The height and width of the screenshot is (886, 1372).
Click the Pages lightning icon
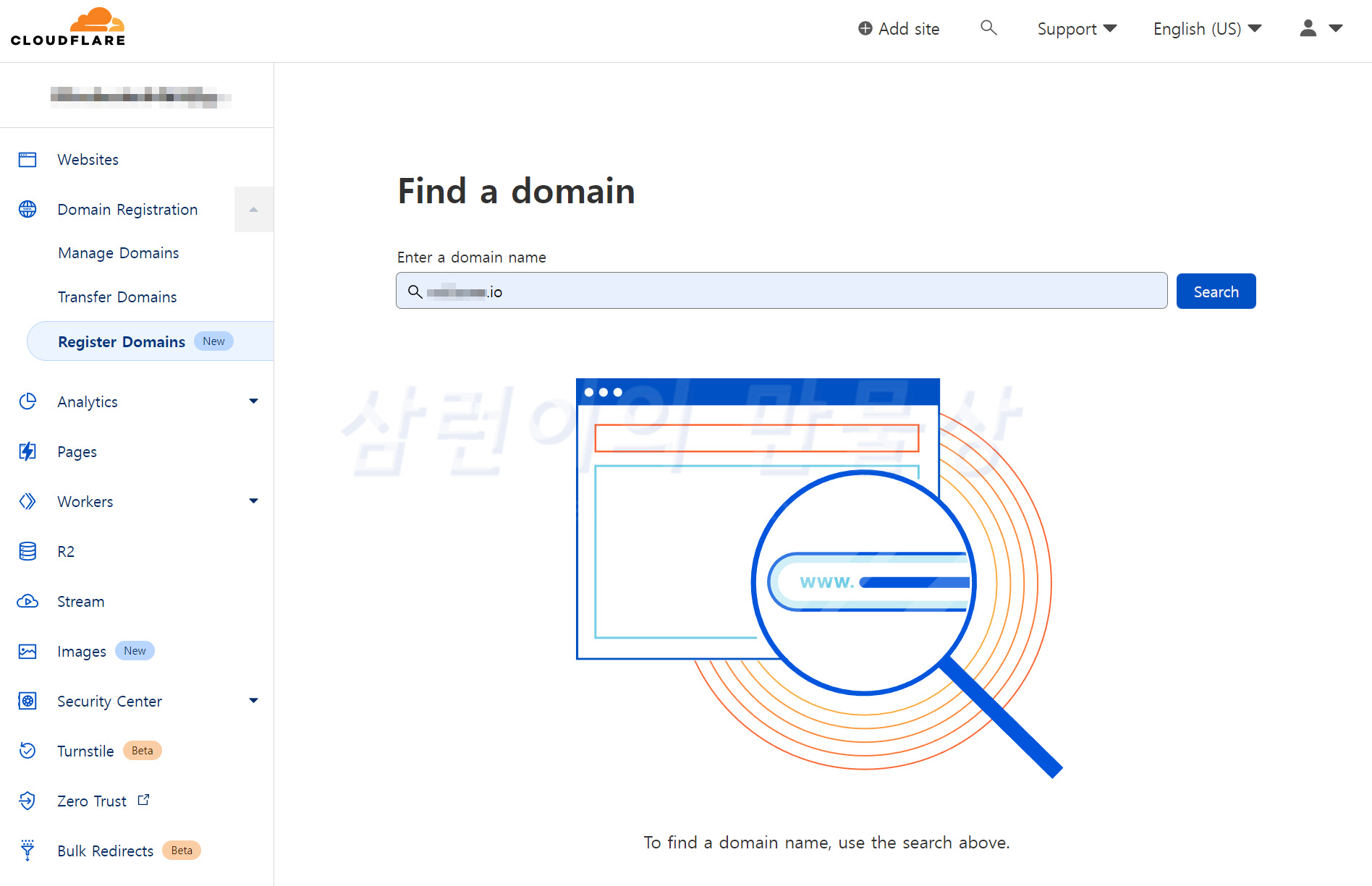point(27,451)
